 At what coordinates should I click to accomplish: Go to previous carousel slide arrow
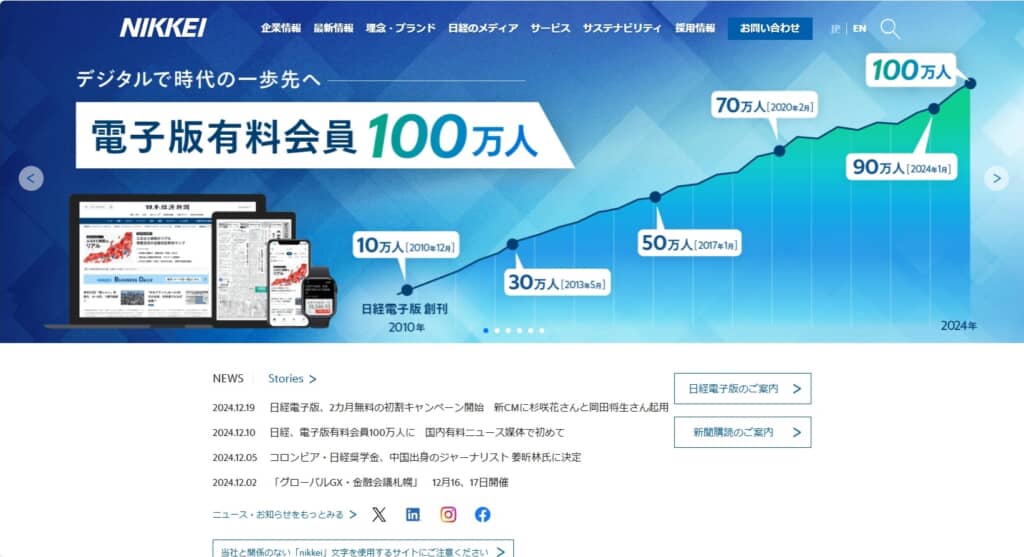point(31,178)
